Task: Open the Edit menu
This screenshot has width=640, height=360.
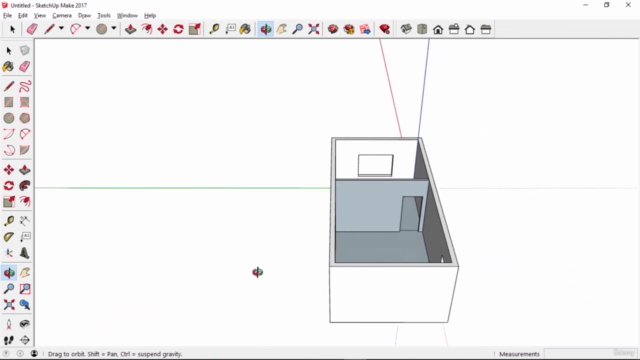Action: [x=23, y=16]
